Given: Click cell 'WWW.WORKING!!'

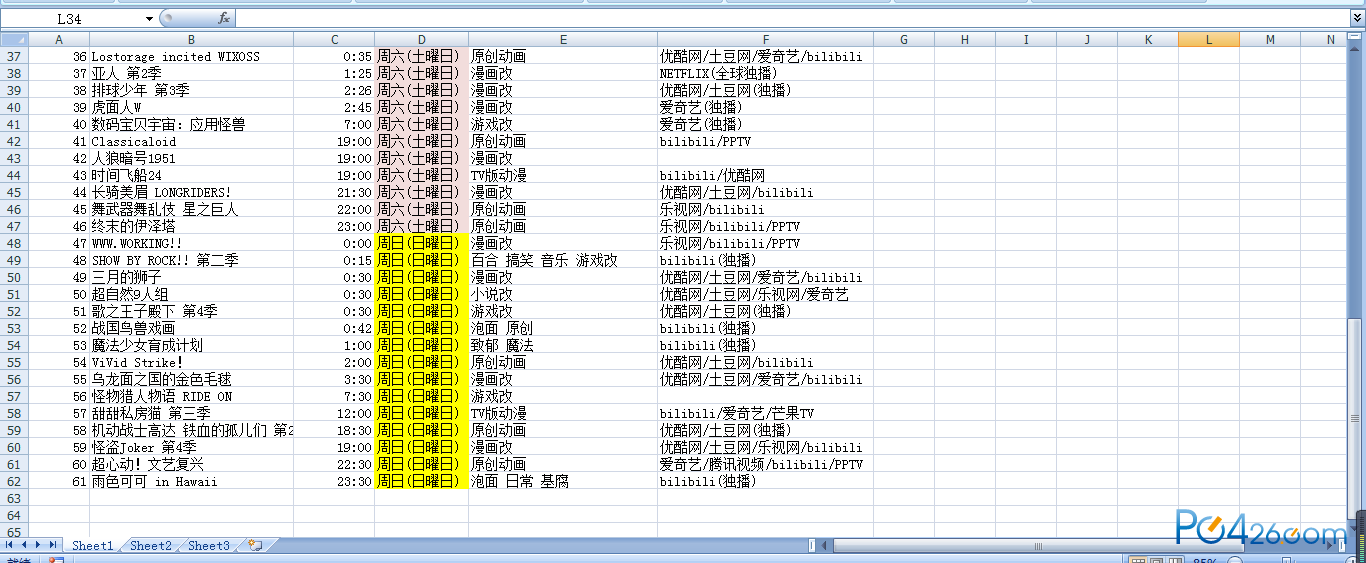Looking at the screenshot, I should (x=192, y=243).
